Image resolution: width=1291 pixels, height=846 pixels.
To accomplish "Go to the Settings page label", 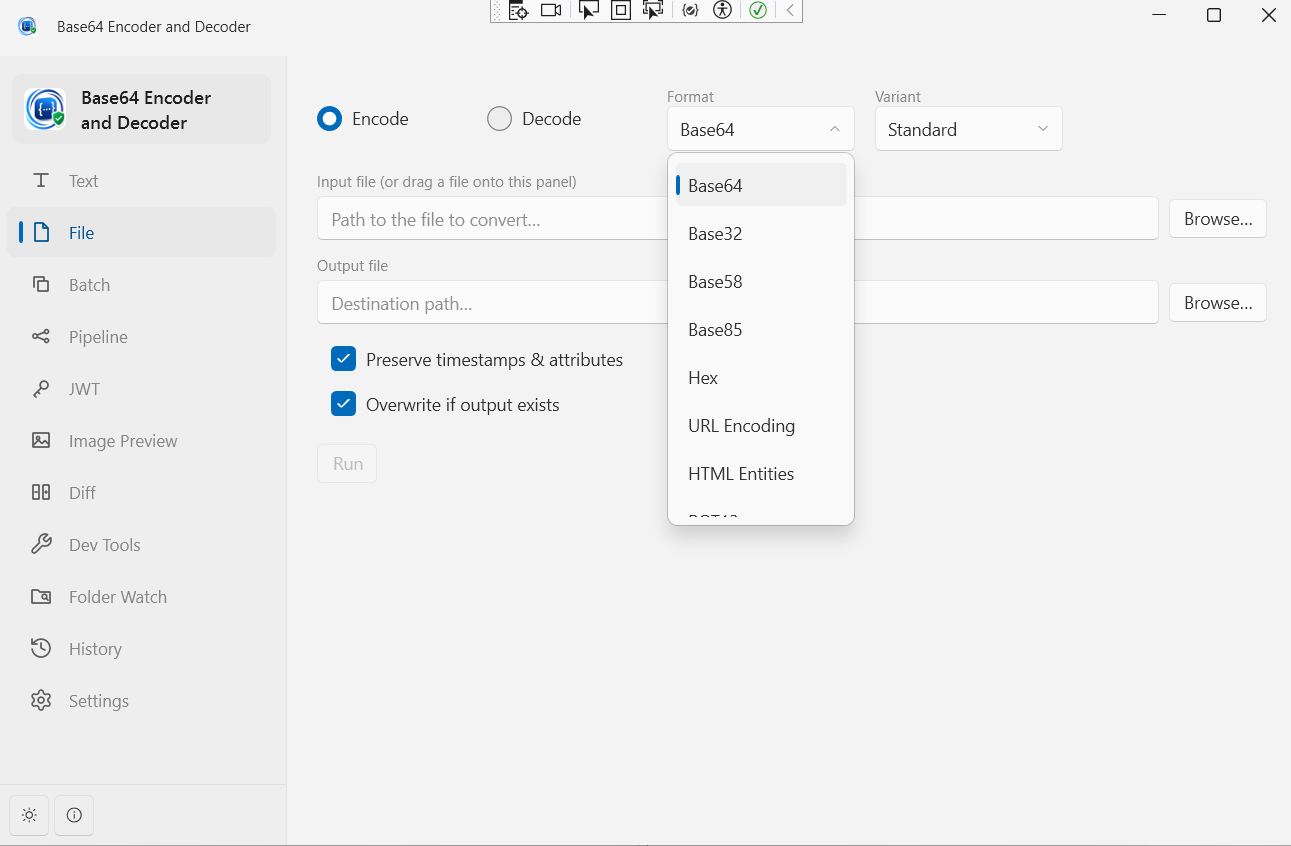I will tap(99, 701).
